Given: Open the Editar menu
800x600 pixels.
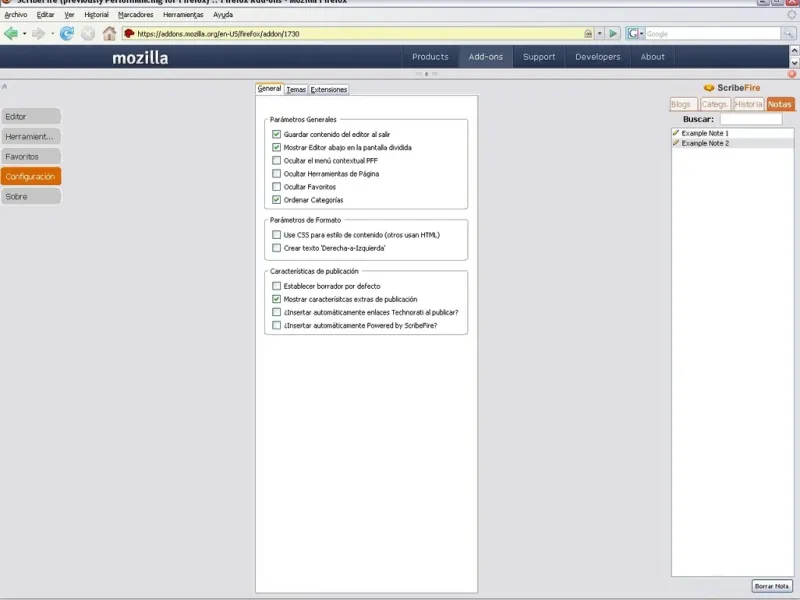Looking at the screenshot, I should click(45, 15).
